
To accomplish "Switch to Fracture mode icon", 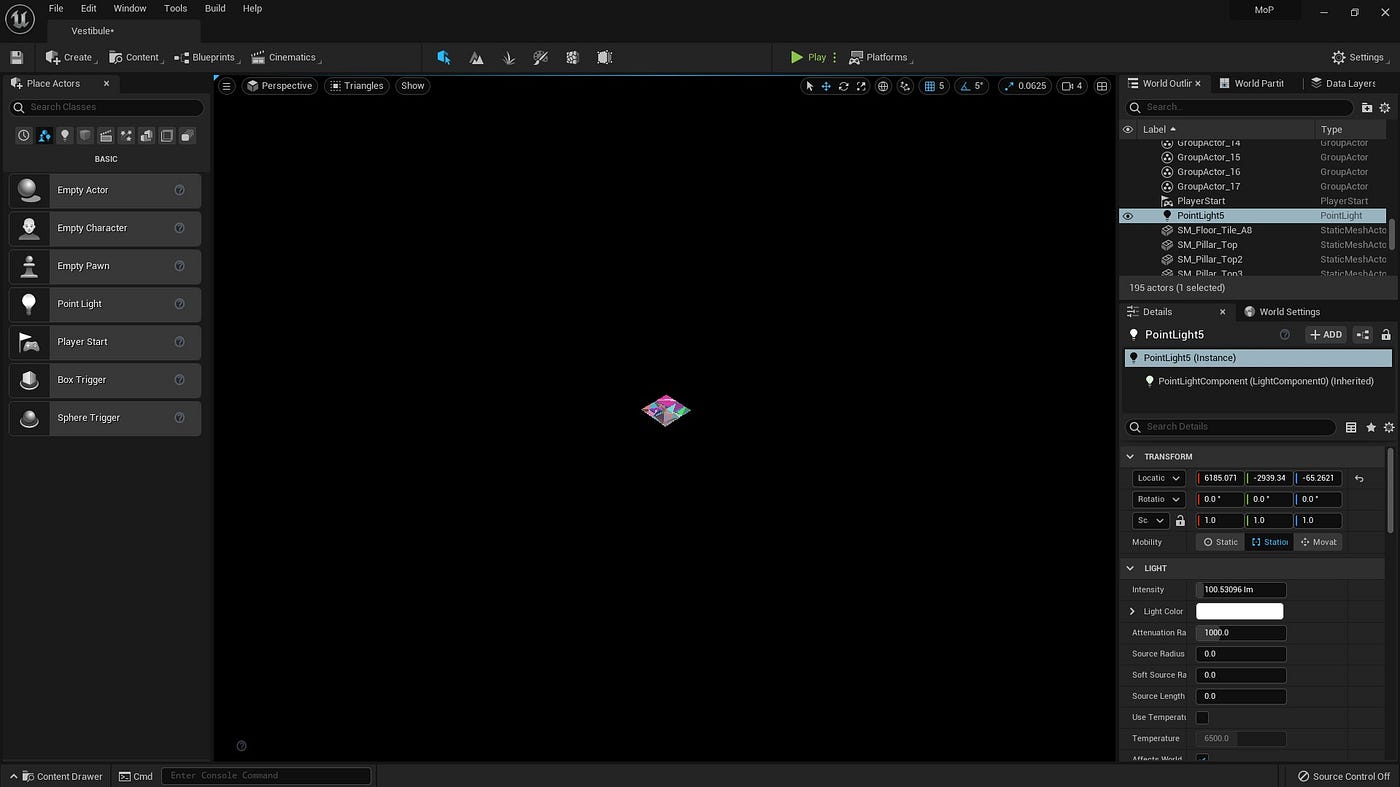I will (x=573, y=58).
